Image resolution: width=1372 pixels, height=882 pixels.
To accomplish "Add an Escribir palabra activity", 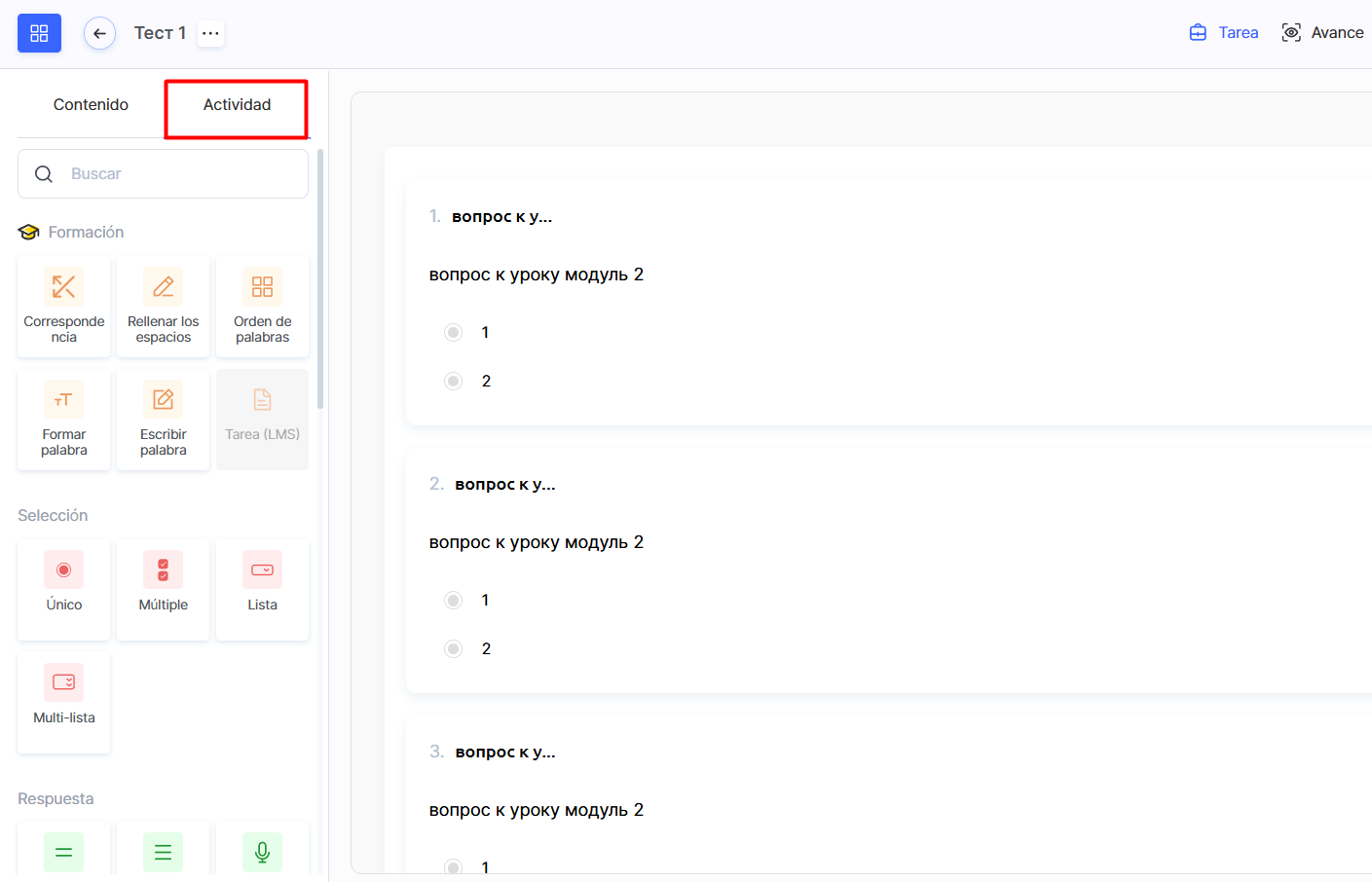I will [164, 420].
